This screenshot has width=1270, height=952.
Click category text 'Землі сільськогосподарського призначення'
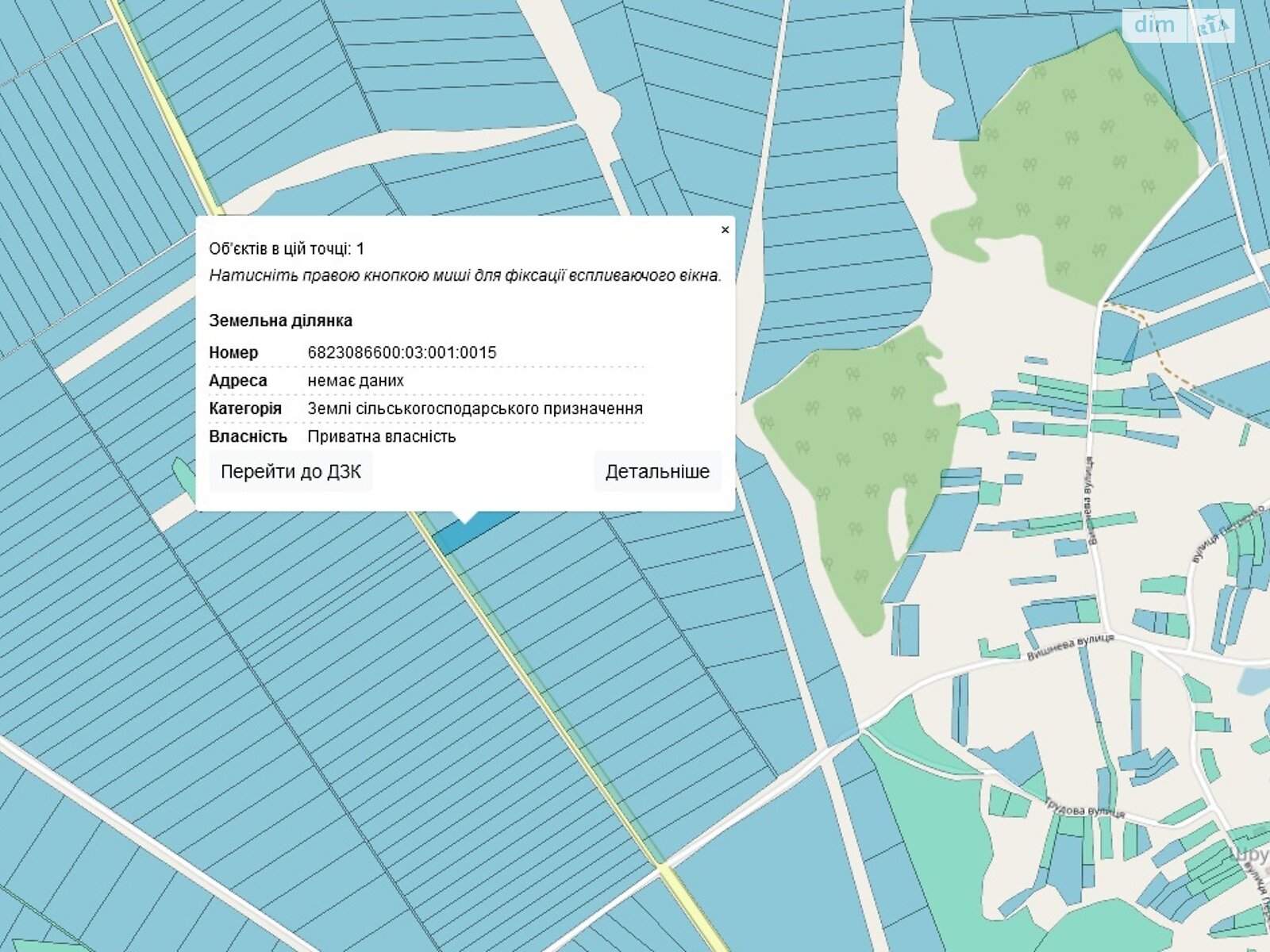475,409
